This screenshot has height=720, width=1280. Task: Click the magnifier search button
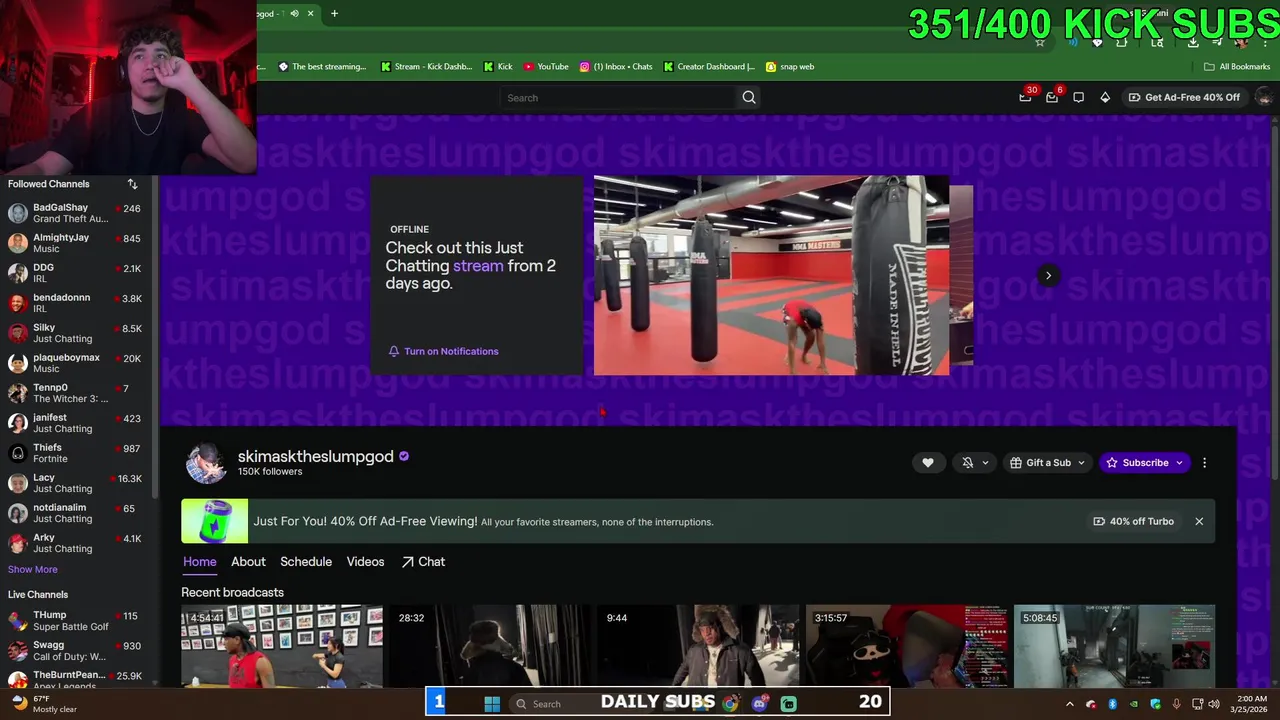pyautogui.click(x=749, y=97)
